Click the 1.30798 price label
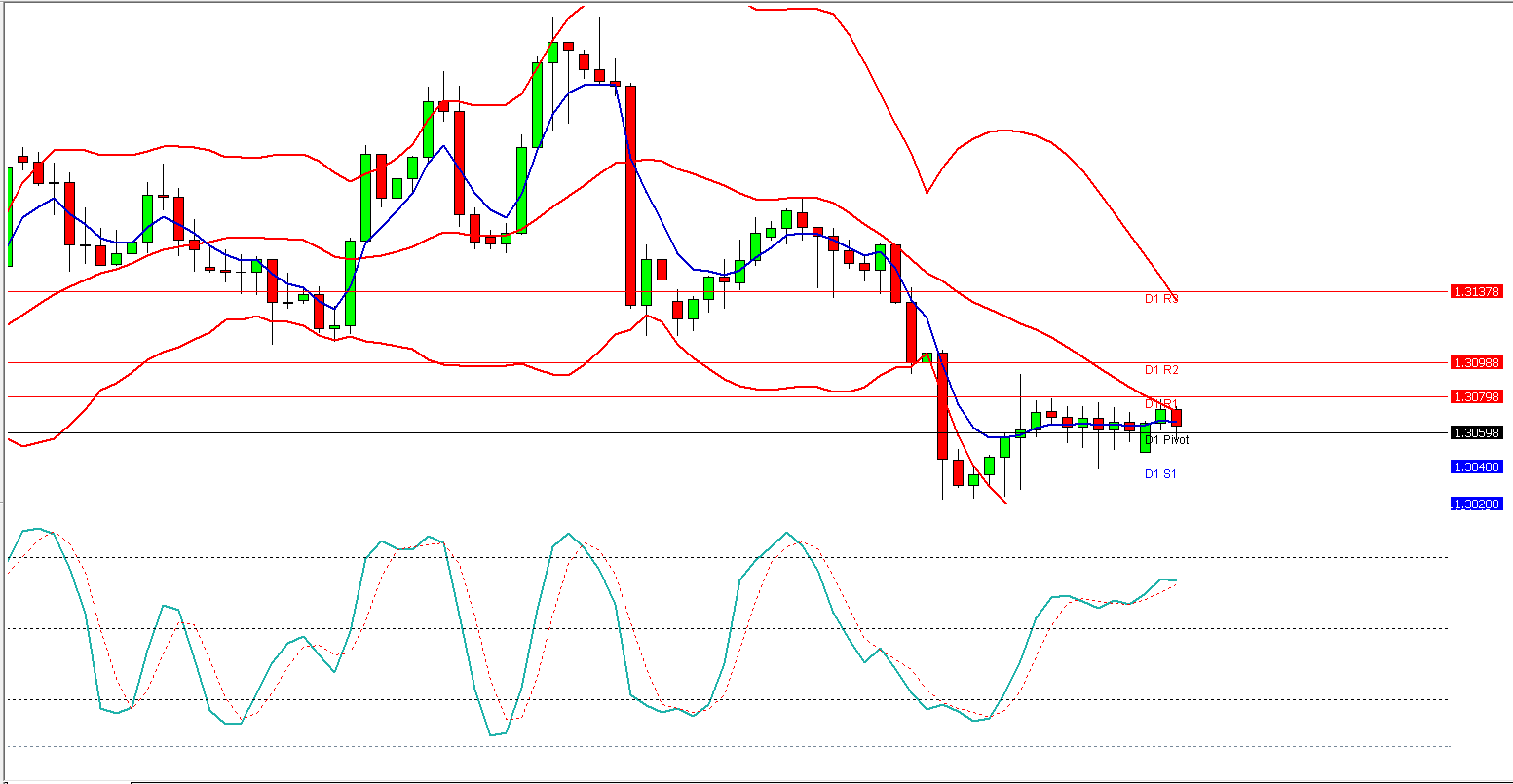 tap(1477, 396)
